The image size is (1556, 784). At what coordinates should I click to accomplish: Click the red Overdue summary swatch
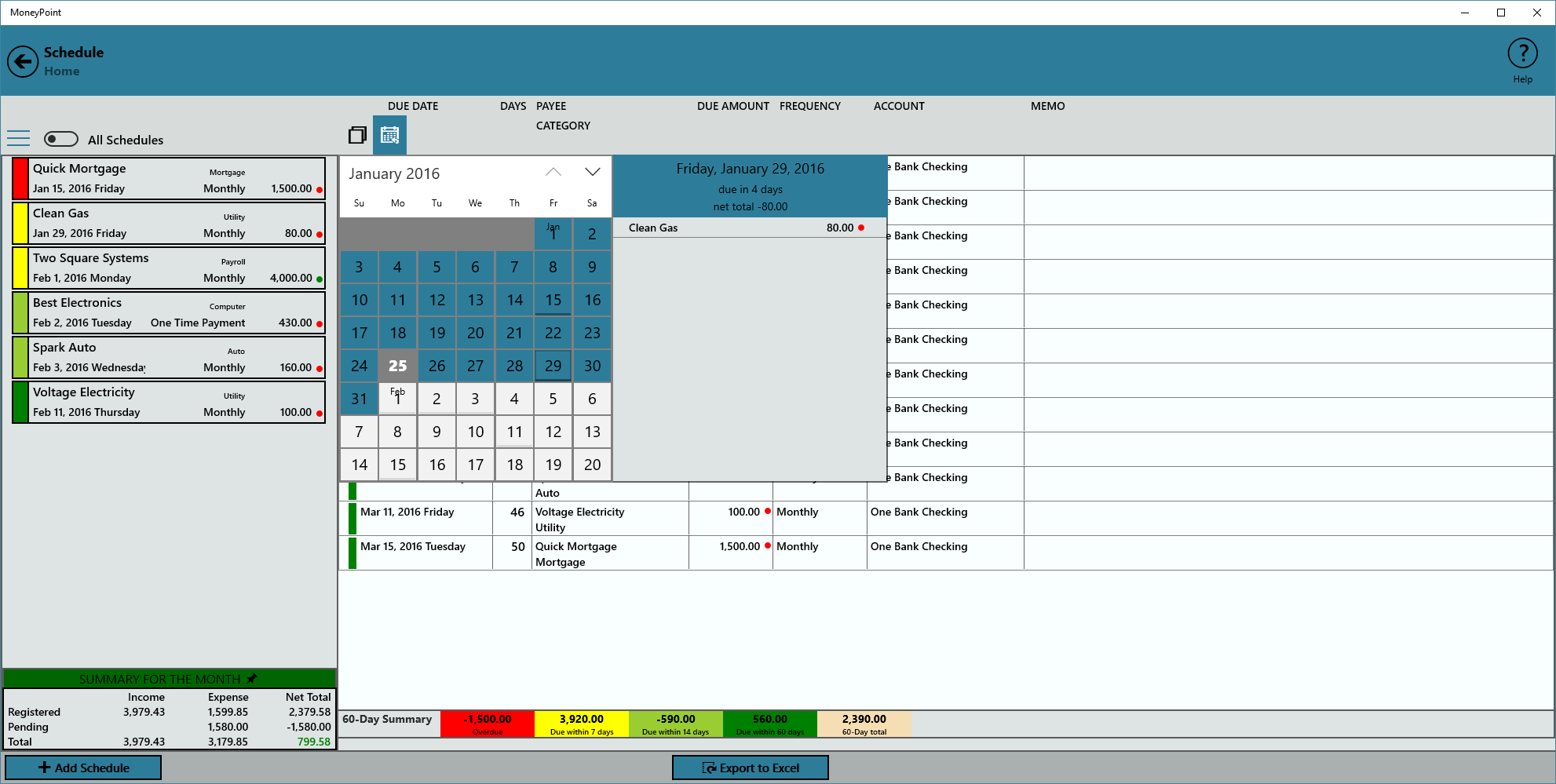[x=488, y=724]
